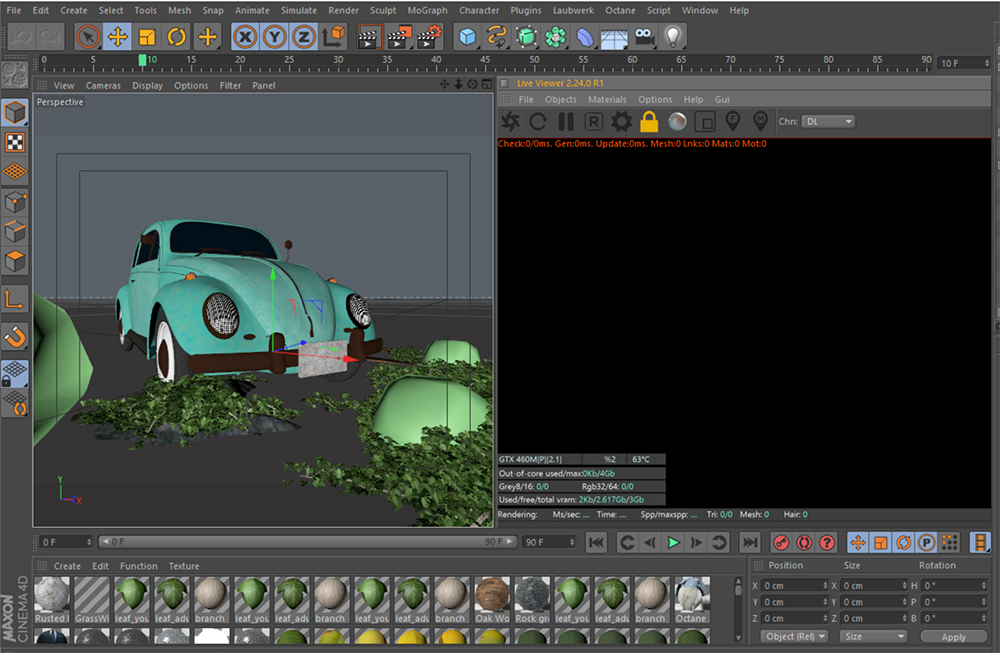Toggle Y axis lock

275,38
